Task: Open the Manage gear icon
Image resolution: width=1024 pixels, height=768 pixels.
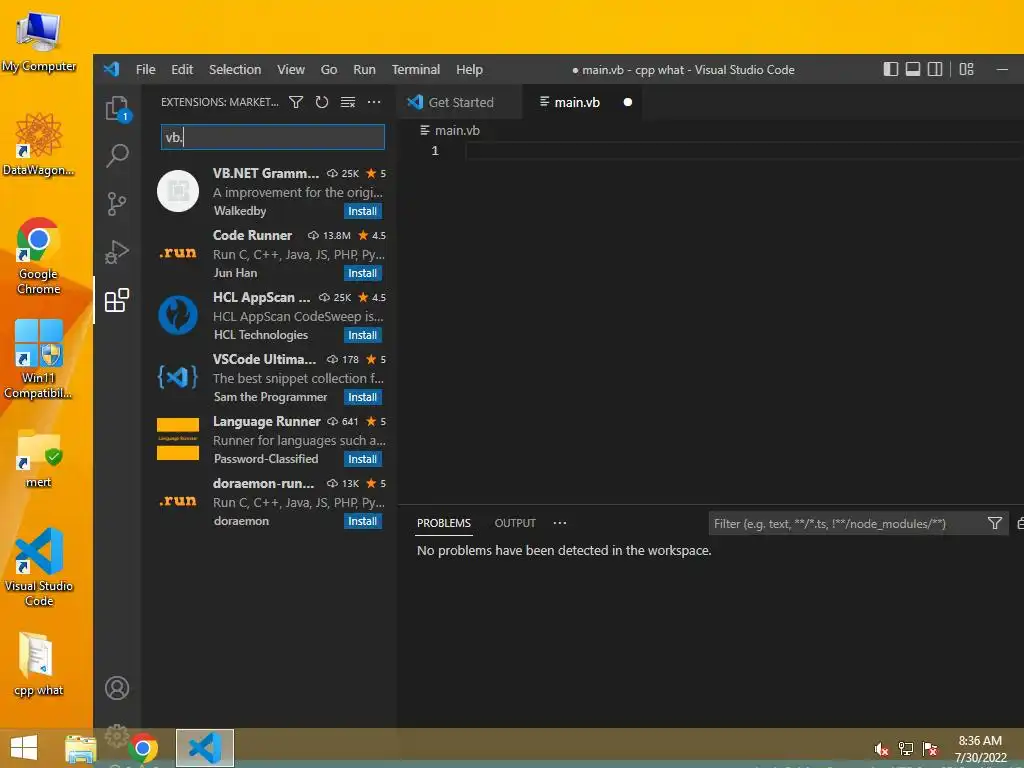Action: [118, 735]
